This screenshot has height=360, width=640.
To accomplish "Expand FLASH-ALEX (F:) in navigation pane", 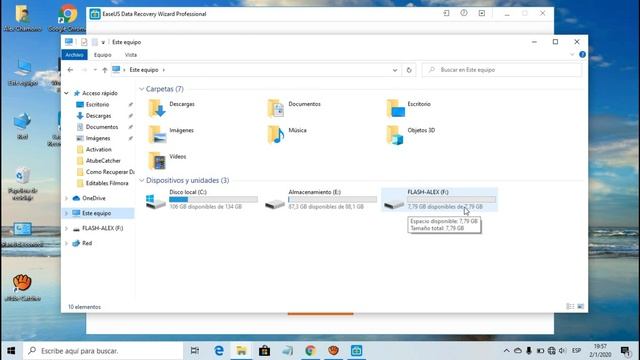I will (67, 228).
